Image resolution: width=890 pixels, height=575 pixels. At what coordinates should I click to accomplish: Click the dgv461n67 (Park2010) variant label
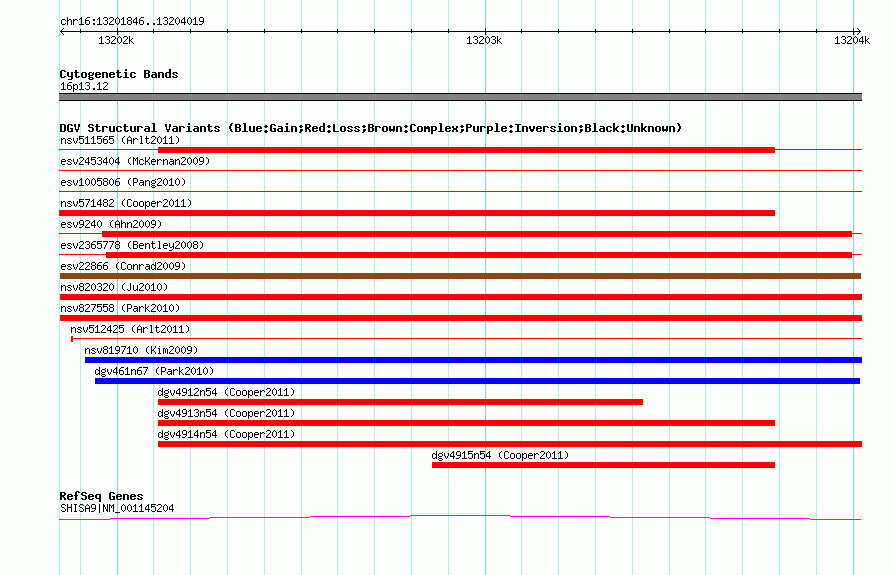point(154,371)
